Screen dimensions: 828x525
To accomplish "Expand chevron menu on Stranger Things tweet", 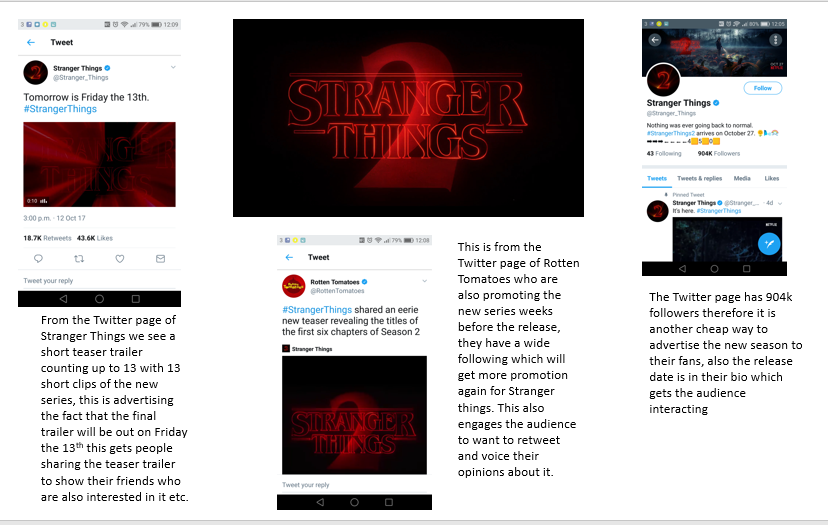I will pyautogui.click(x=173, y=67).
